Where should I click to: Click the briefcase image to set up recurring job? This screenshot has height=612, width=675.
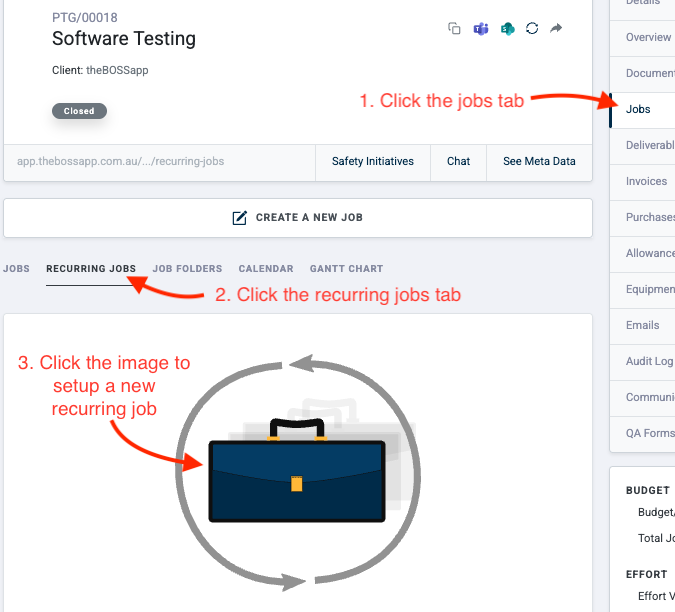[297, 479]
